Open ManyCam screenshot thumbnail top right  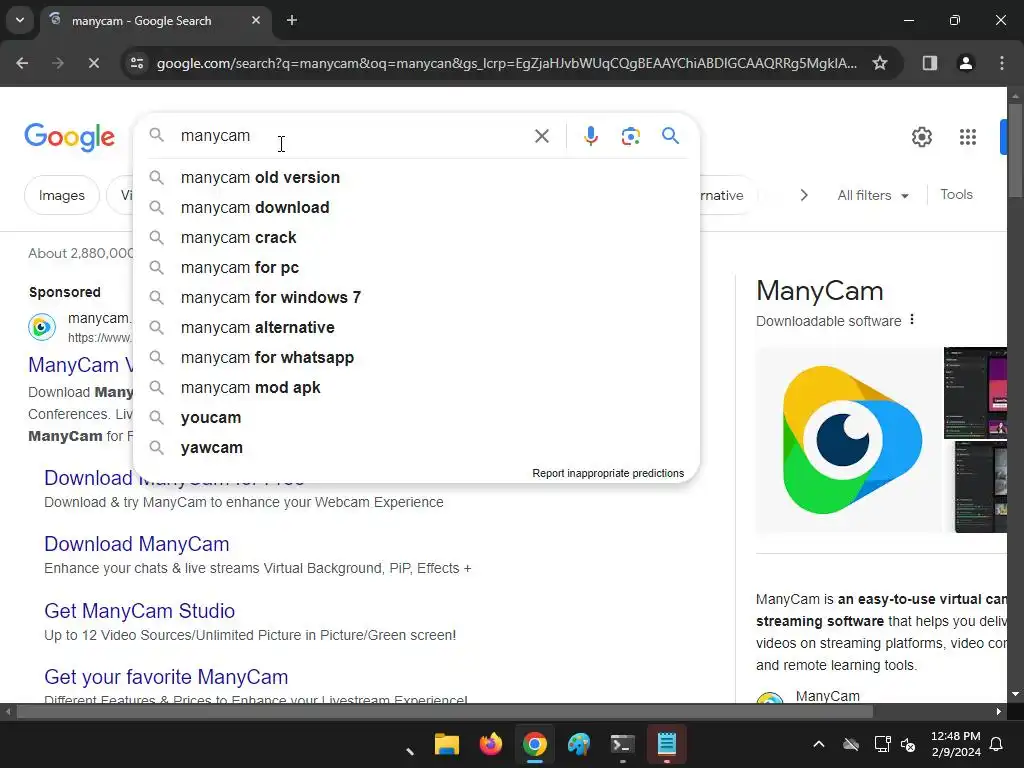click(x=976, y=392)
